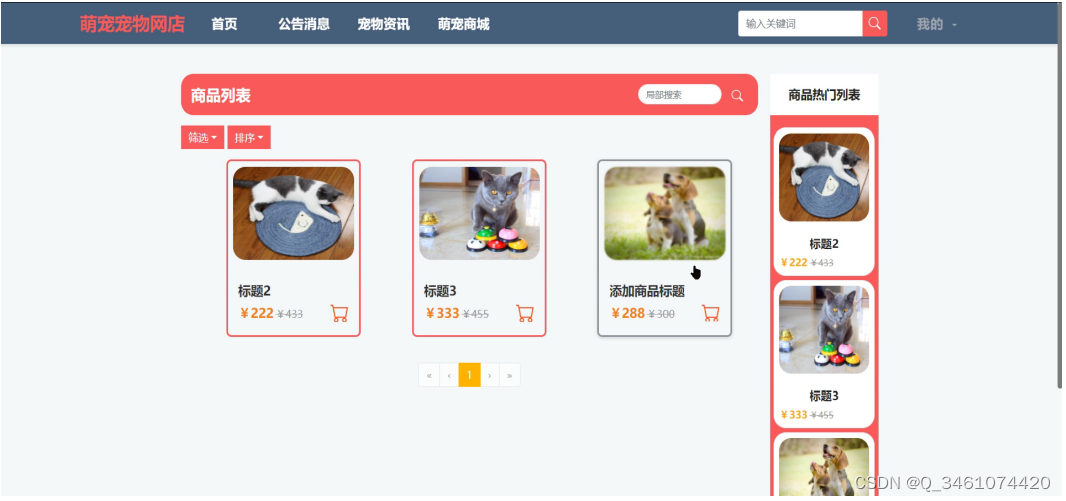Jump to last page using » pagination arrow
Image resolution: width=1066 pixels, height=501 pixels.
[x=510, y=375]
